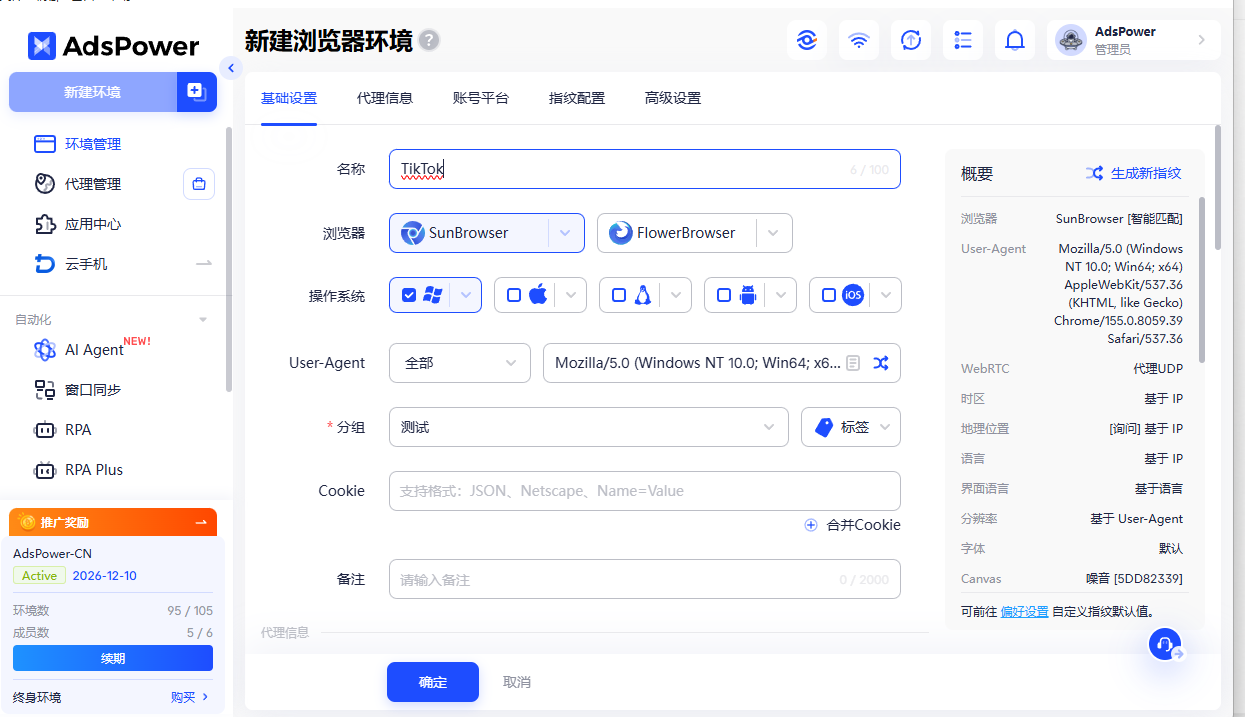Click 生成新指纹 in the overview panel
1245x717 pixels.
[1146, 173]
